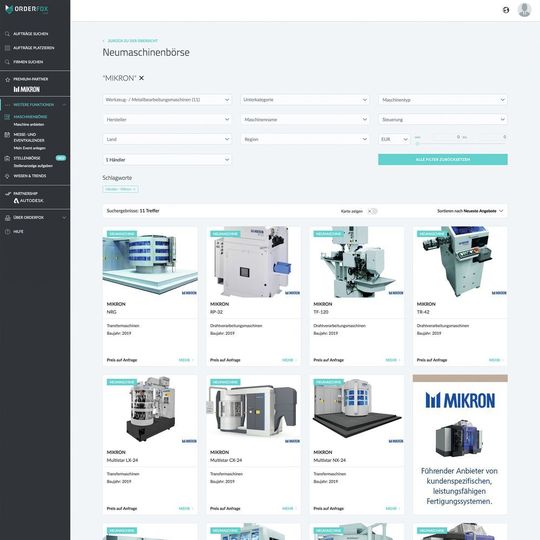
Task: Open Wissen & Trends menu item
Action: click(30, 176)
